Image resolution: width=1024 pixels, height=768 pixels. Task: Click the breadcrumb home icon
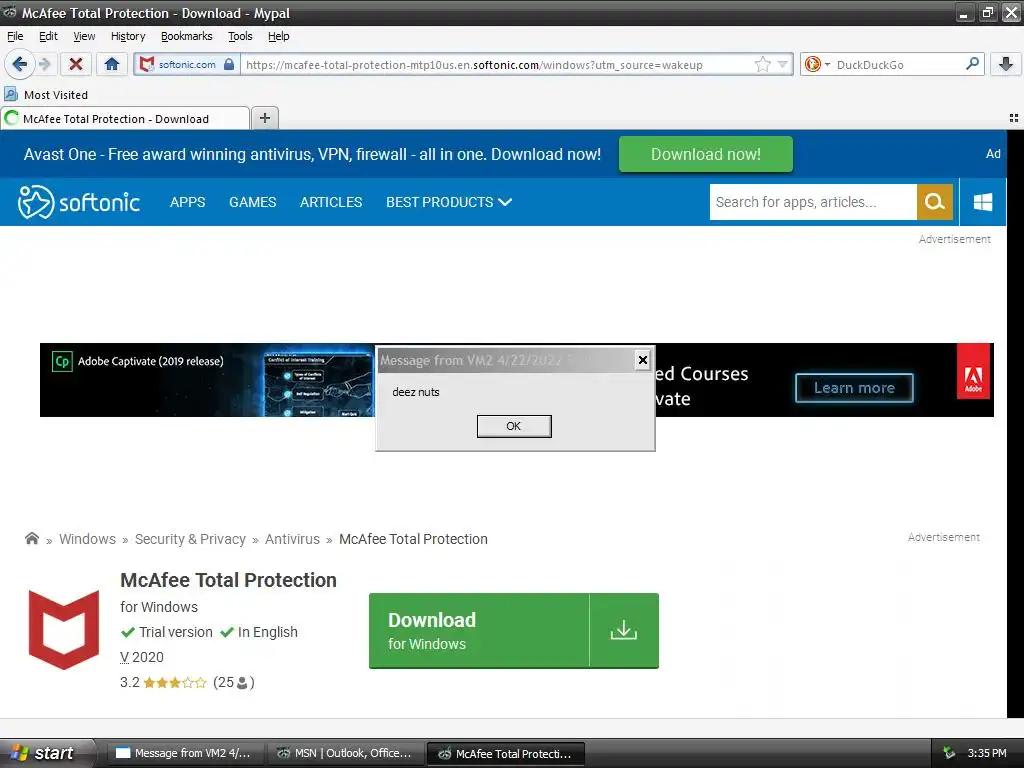[x=31, y=538]
